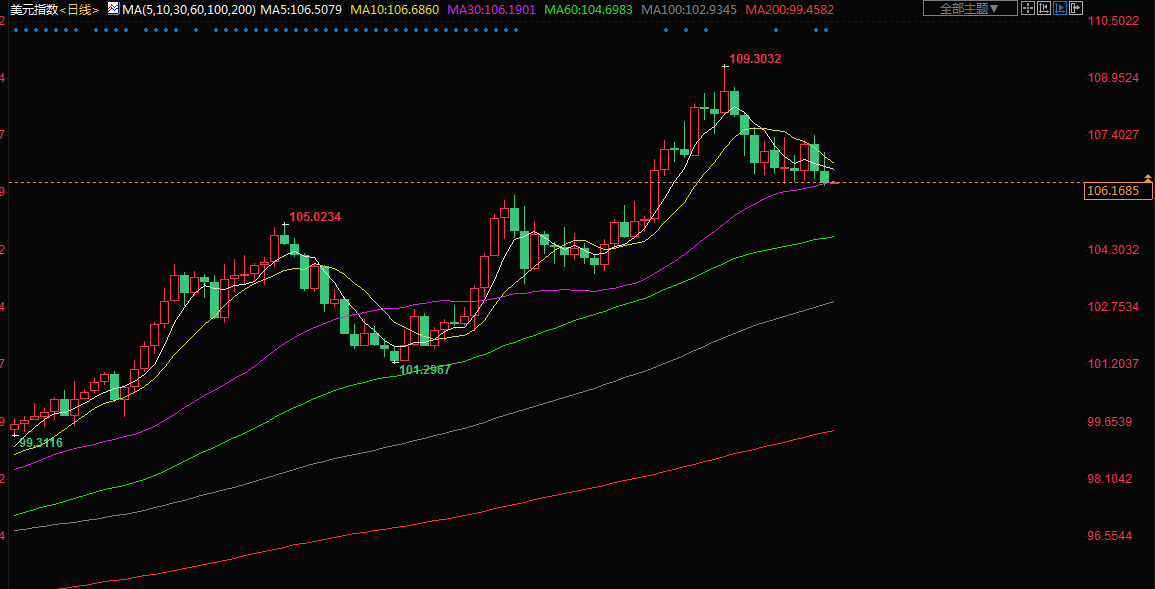Click the 101.2967 low price marker
This screenshot has height=589, width=1155.
click(425, 370)
